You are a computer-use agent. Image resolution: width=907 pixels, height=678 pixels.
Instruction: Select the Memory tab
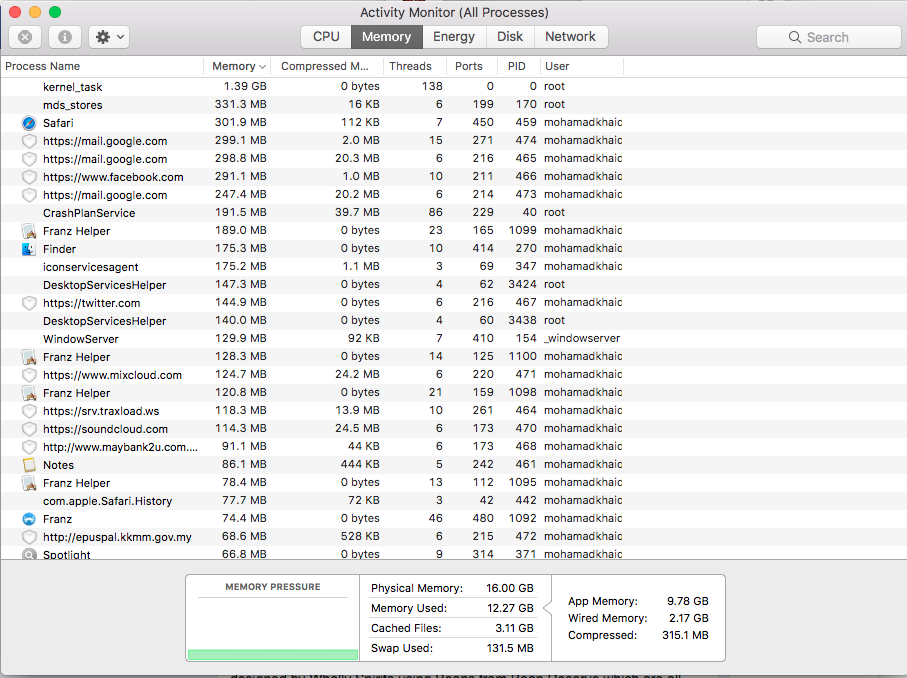click(x=386, y=36)
